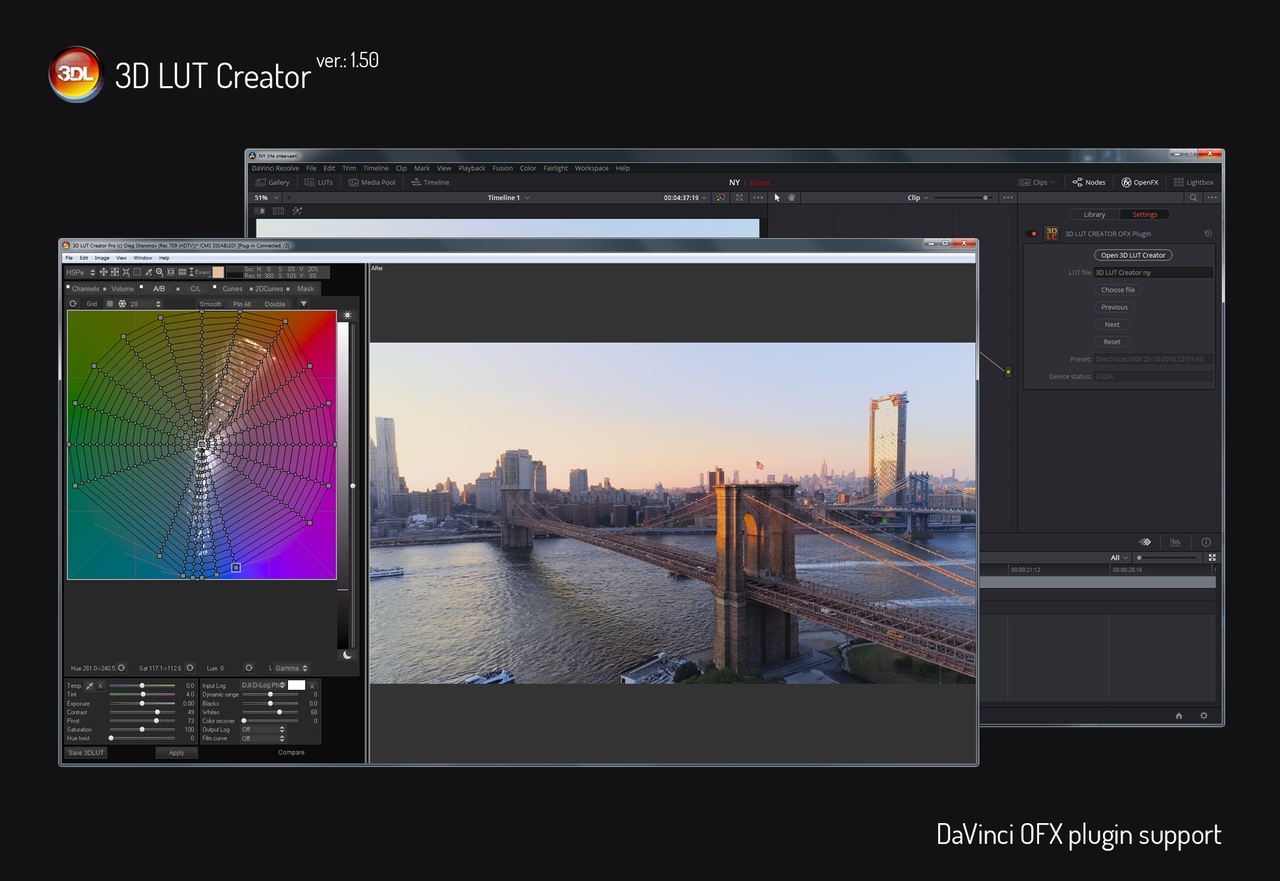This screenshot has width=1280, height=881.
Task: Select the hand pan tool in DaVinci node toolbar
Action: tap(791, 198)
